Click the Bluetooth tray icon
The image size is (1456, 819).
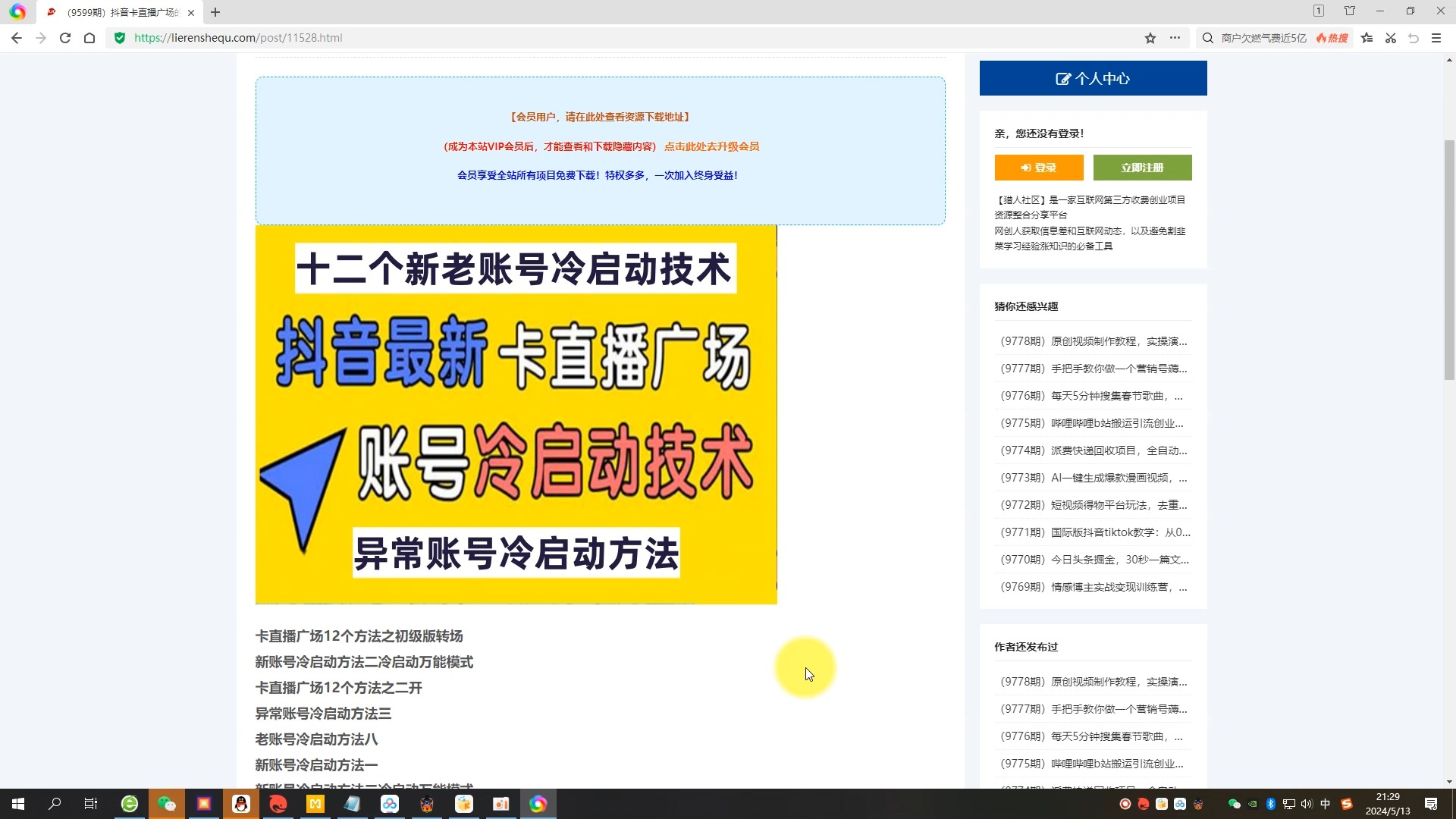point(1271,804)
